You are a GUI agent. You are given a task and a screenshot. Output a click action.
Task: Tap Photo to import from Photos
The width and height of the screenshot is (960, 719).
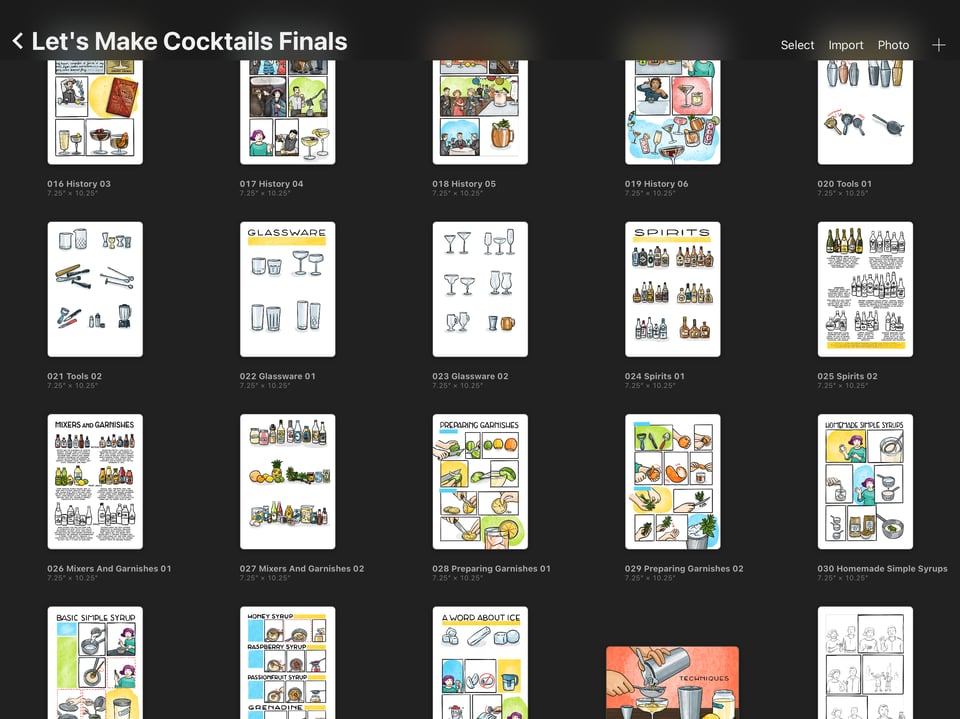pyautogui.click(x=893, y=45)
